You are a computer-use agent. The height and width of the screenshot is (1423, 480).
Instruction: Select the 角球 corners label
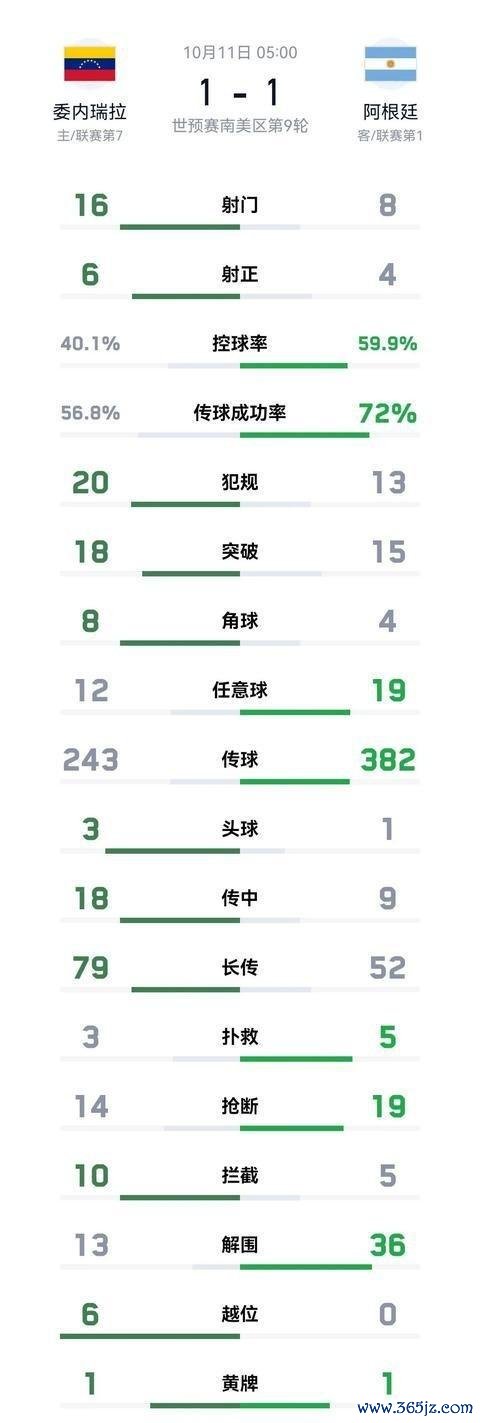240,621
